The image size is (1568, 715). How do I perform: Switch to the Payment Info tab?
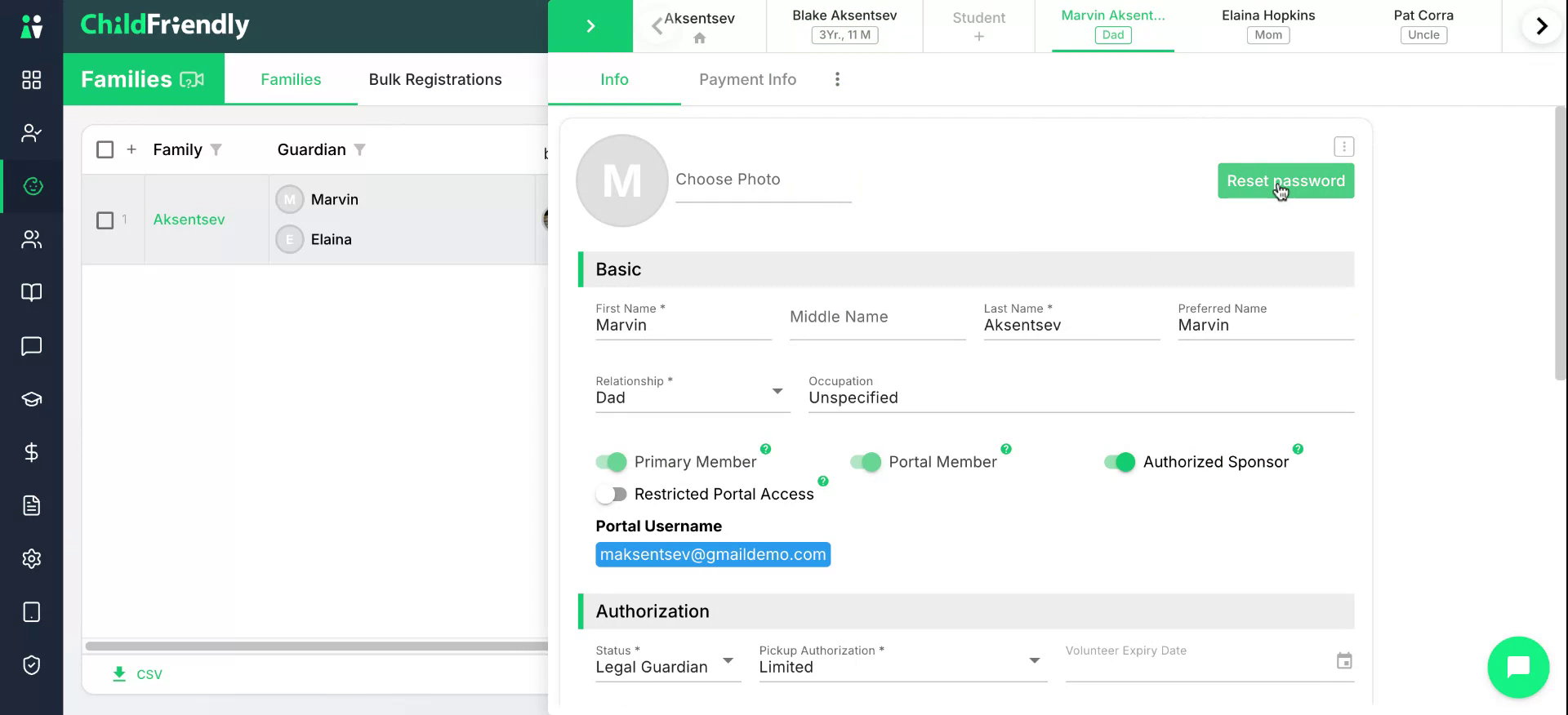(747, 79)
